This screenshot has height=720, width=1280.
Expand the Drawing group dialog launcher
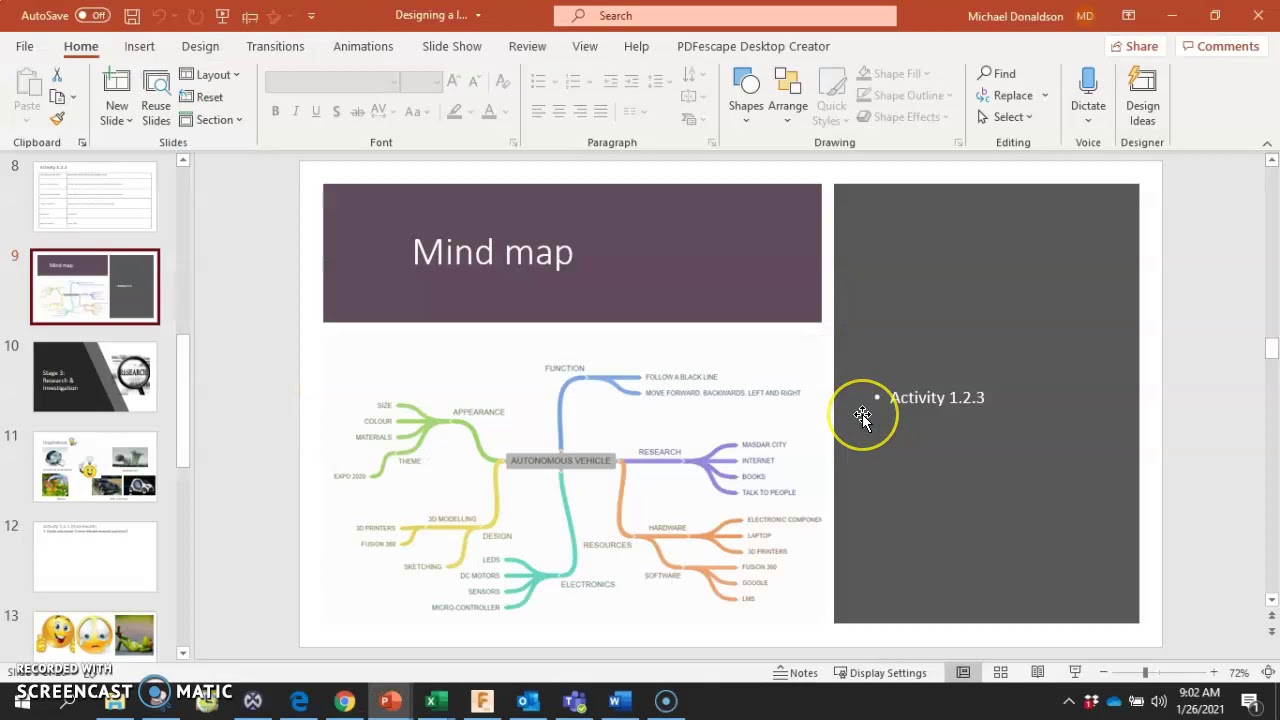click(957, 143)
